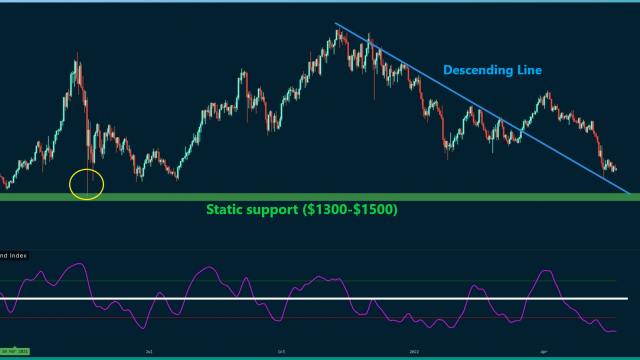Click the 'Jul' time axis label
This screenshot has width=640, height=360.
pyautogui.click(x=149, y=351)
